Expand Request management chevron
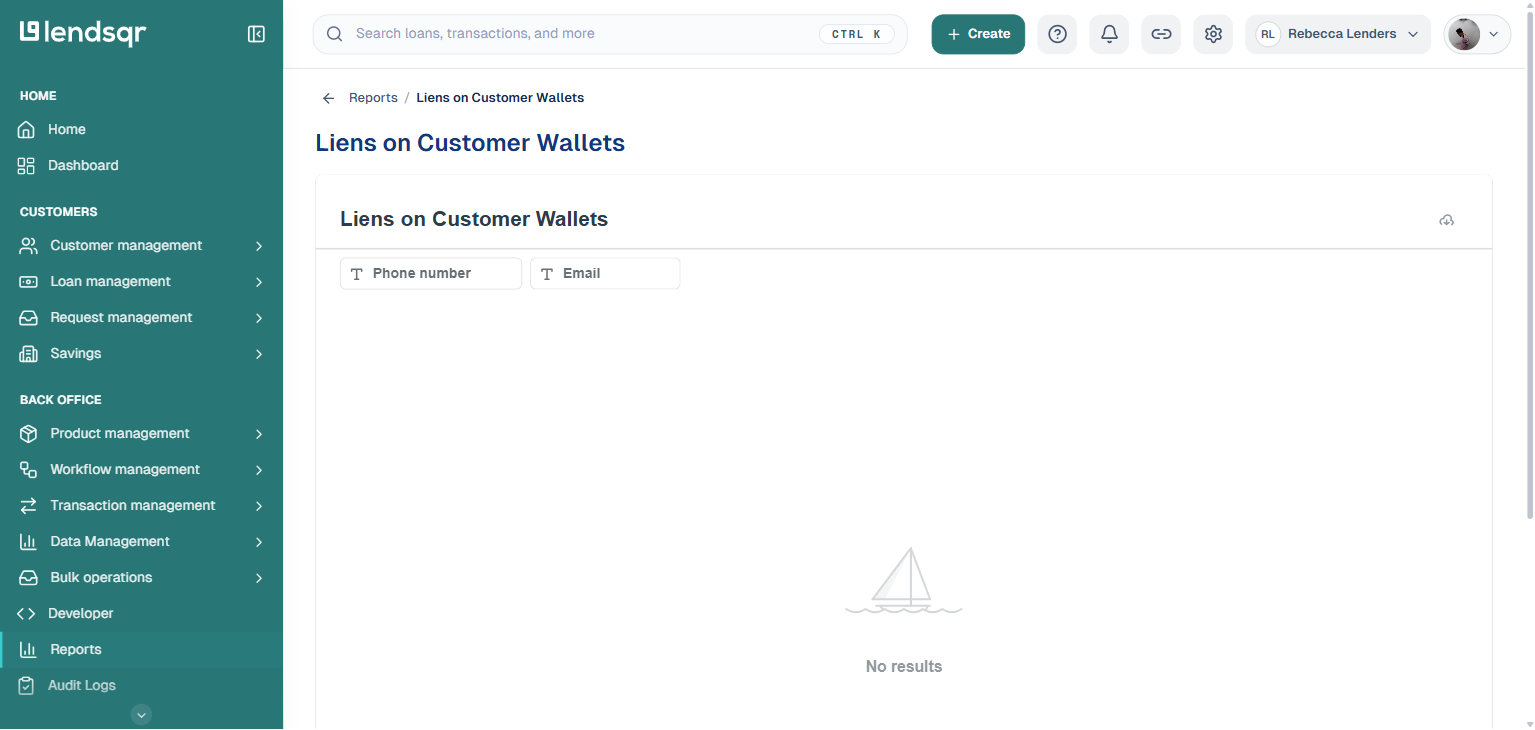 pos(259,318)
